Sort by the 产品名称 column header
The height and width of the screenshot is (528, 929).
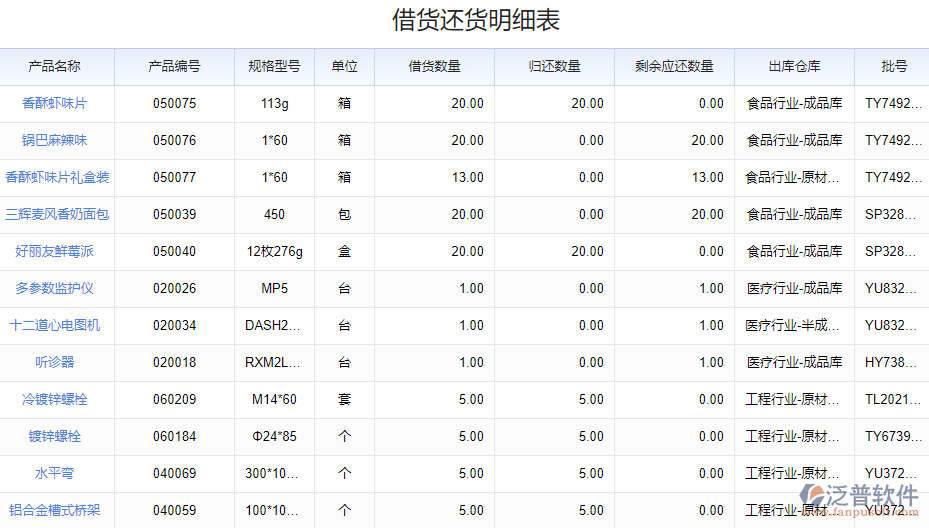55,66
